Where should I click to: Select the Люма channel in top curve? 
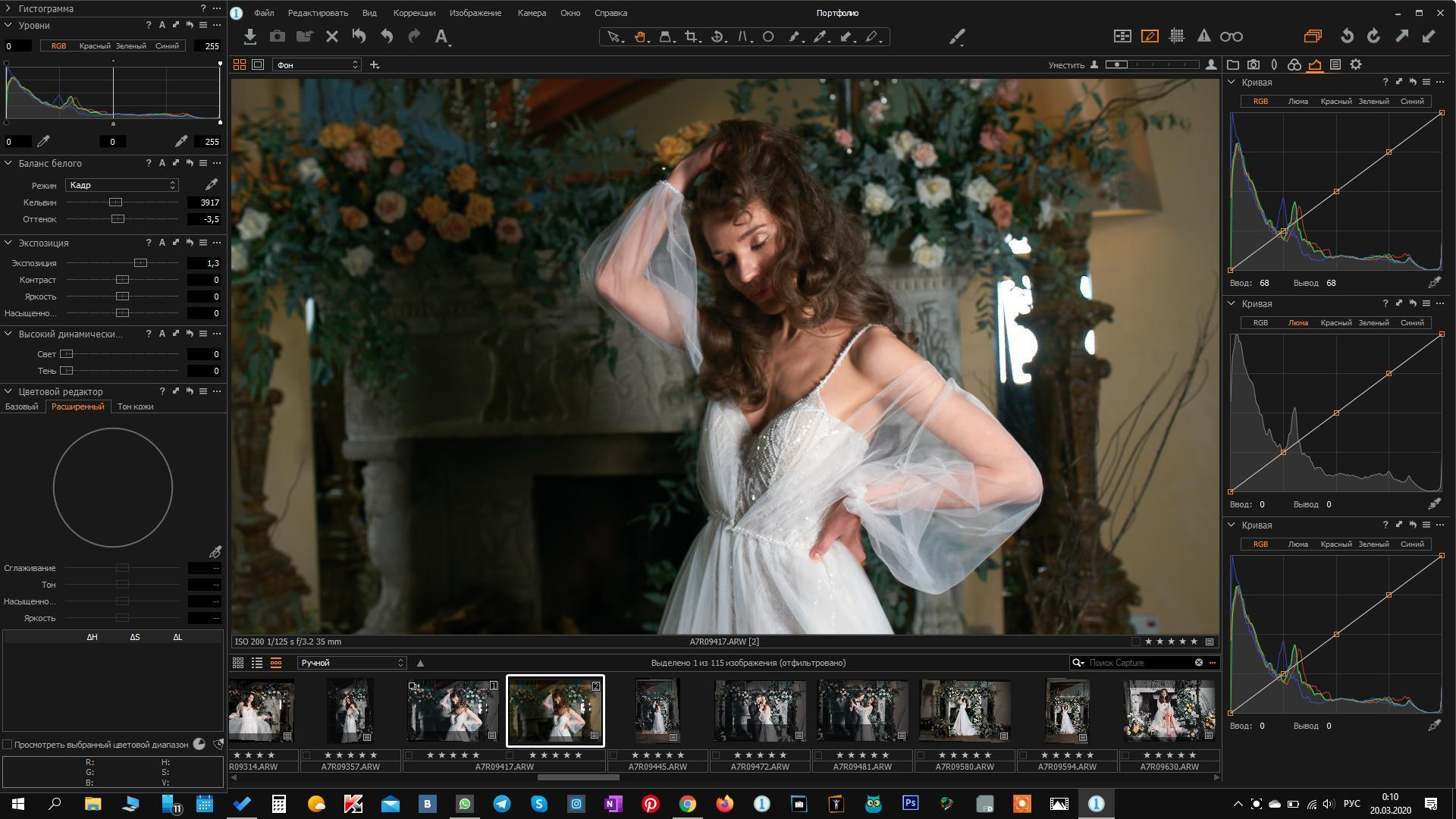[x=1298, y=102]
